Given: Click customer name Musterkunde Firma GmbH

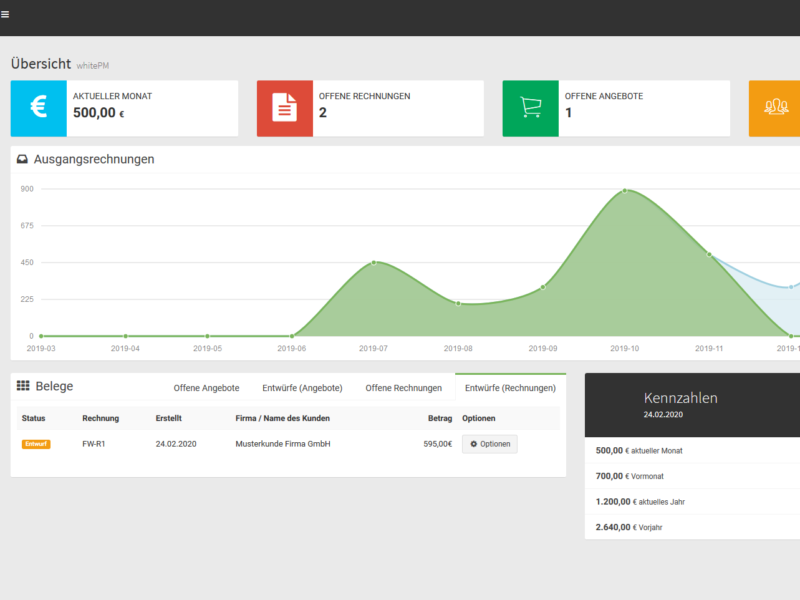Looking at the screenshot, I should tap(283, 444).
